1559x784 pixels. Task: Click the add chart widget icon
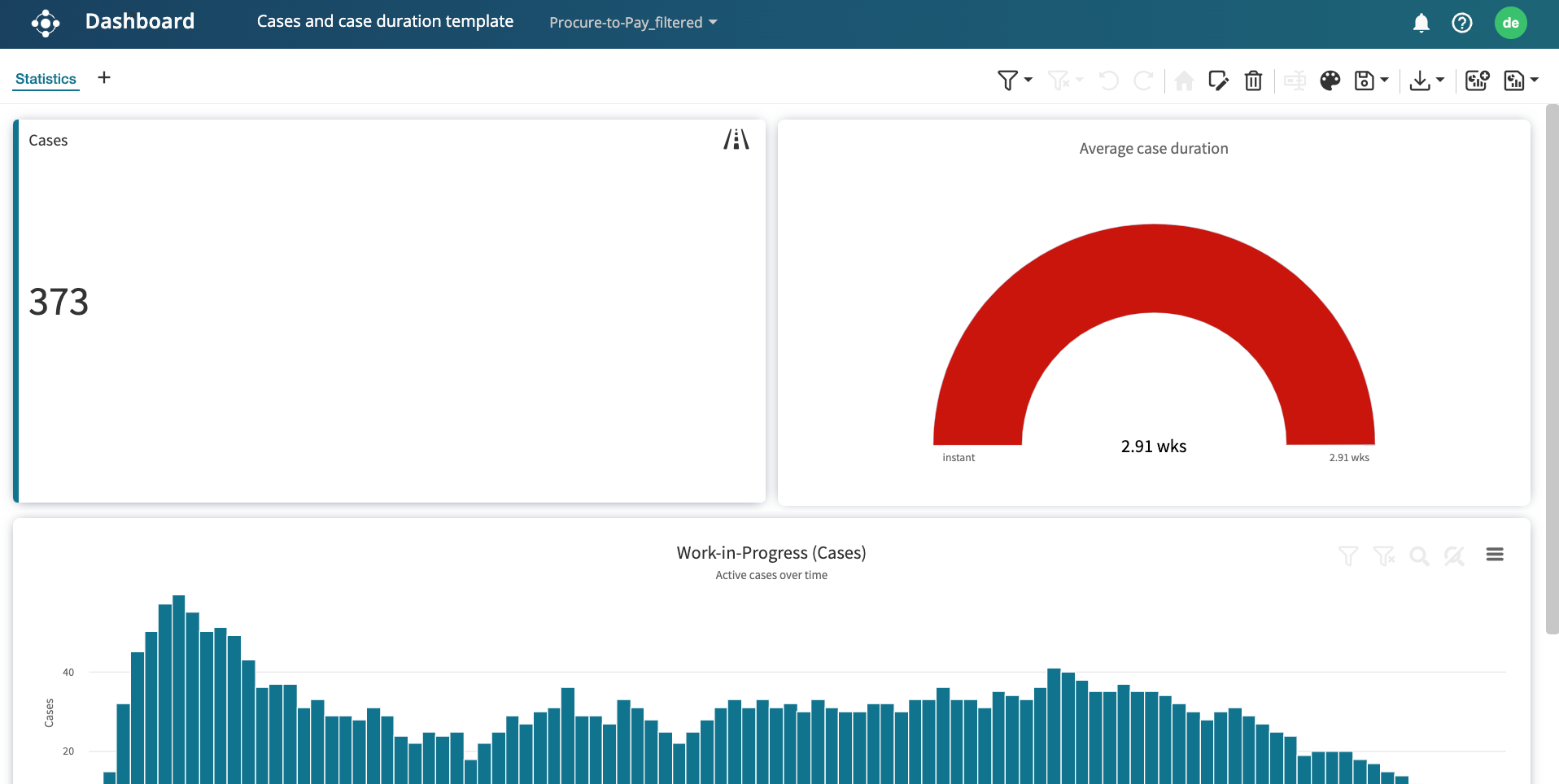[1478, 81]
